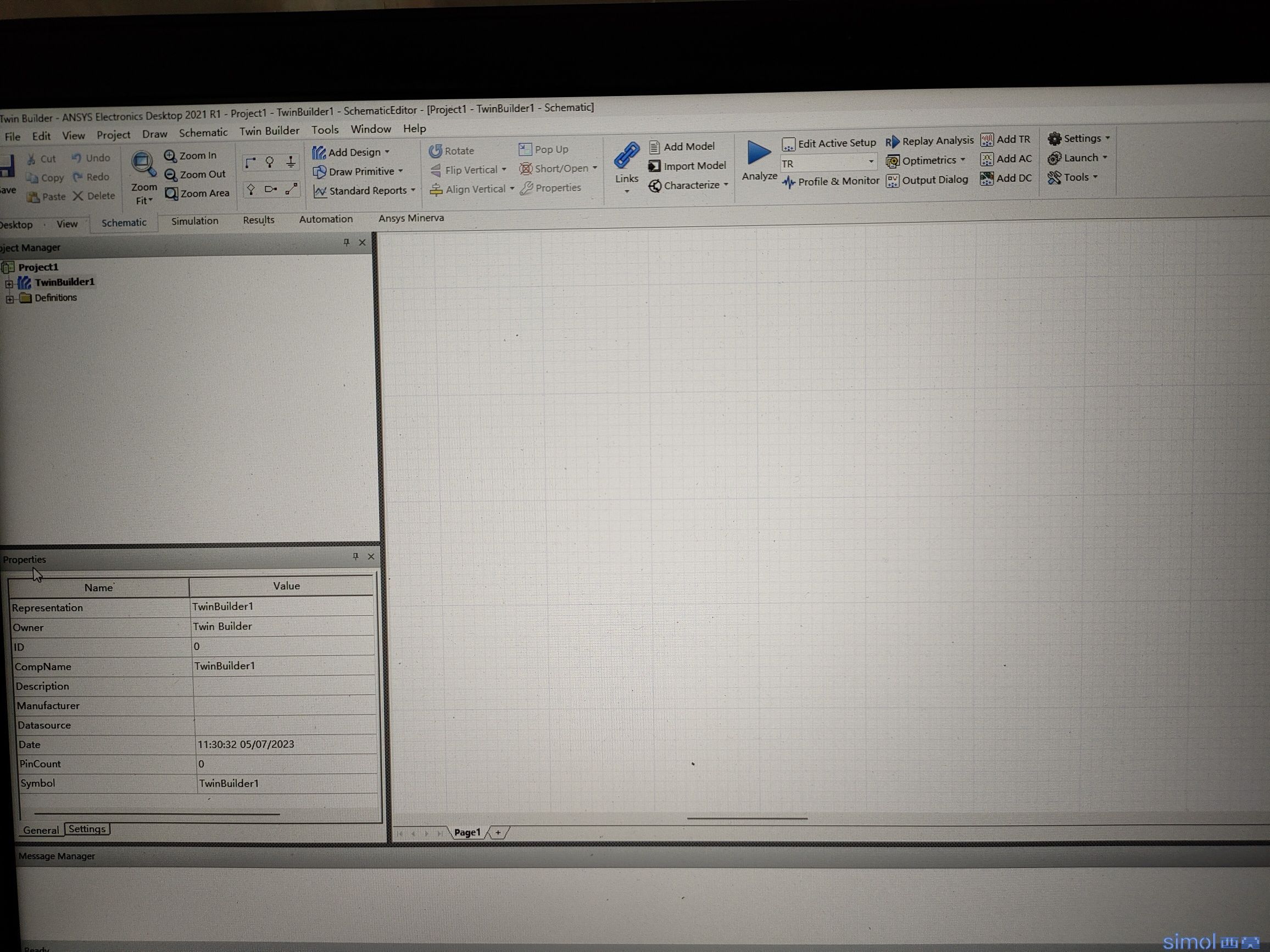The width and height of the screenshot is (1270, 952).
Task: Place a ground symbol using its icon
Action: pyautogui.click(x=291, y=162)
